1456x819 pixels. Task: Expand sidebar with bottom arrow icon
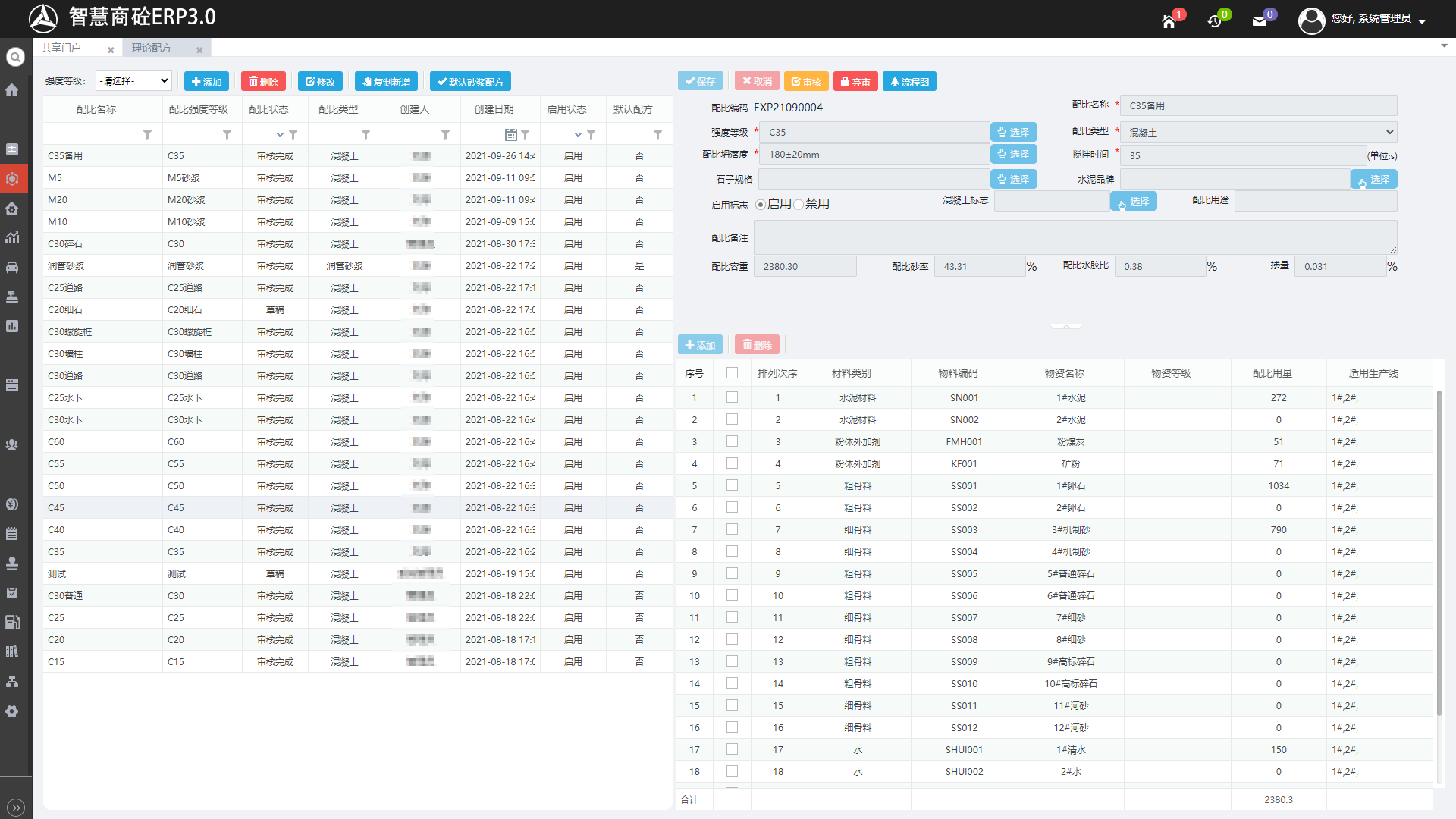click(16, 808)
